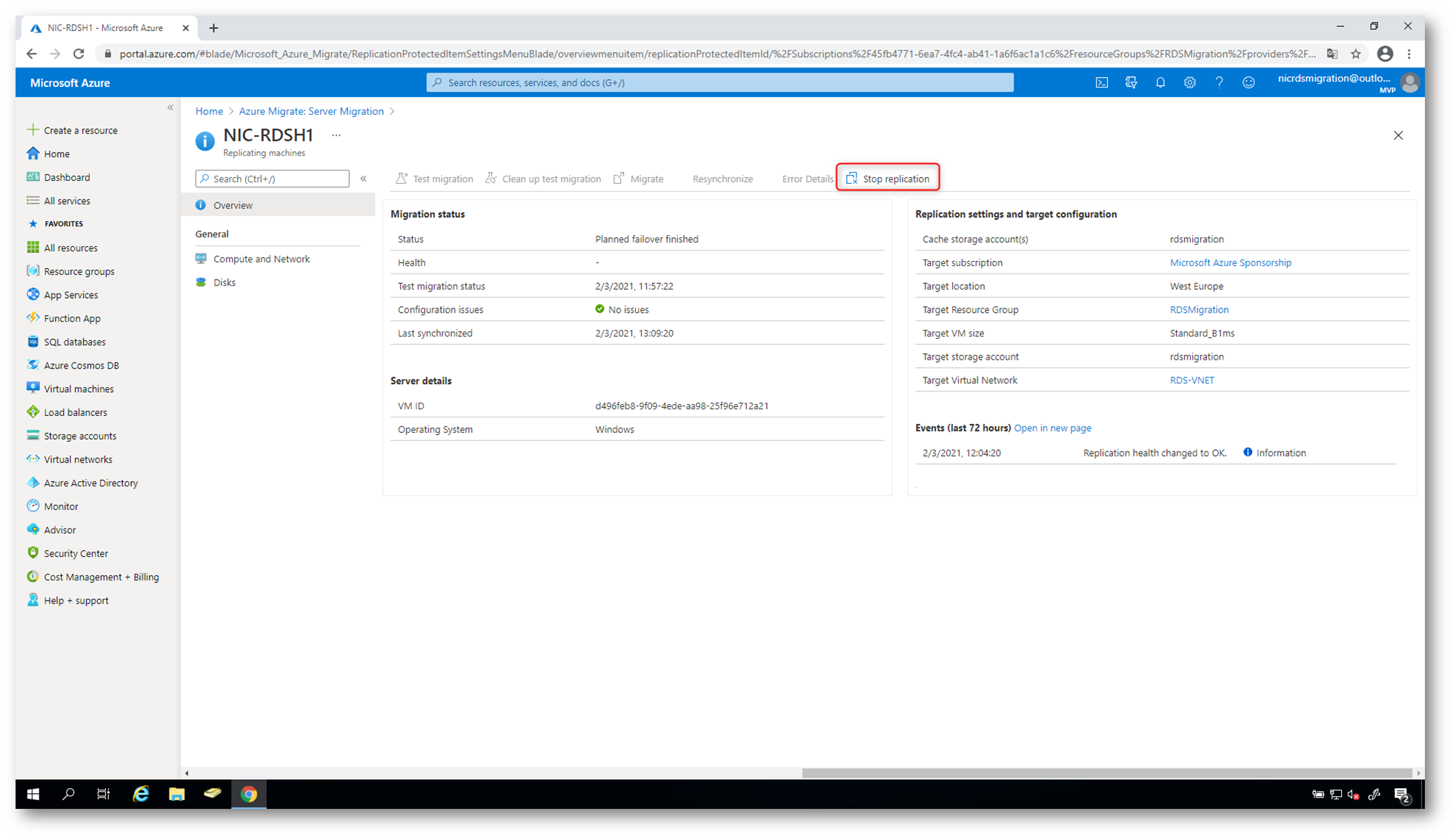This screenshot has height=840, width=1456.
Task: Click Azure Migrate: Server Migration breadcrumb
Action: point(311,111)
